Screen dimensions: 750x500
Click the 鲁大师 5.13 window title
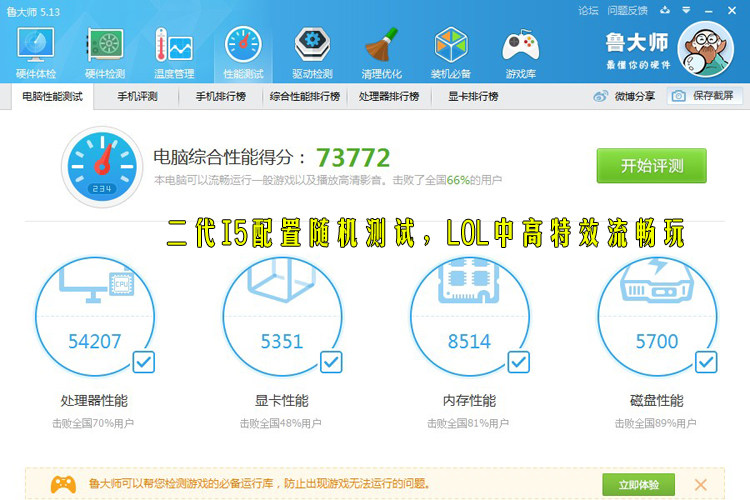33,11
